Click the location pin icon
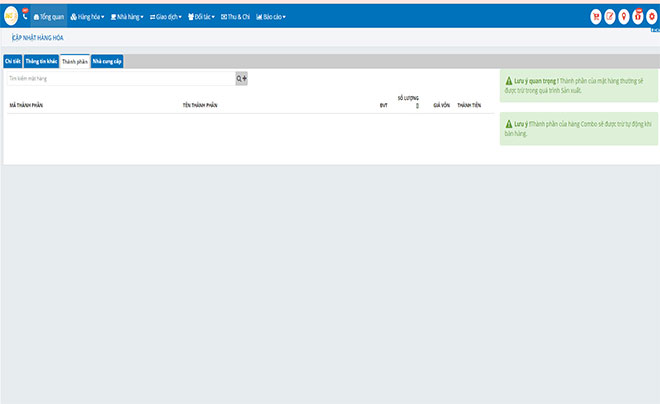Screen dimensions: 660x404 624,16
